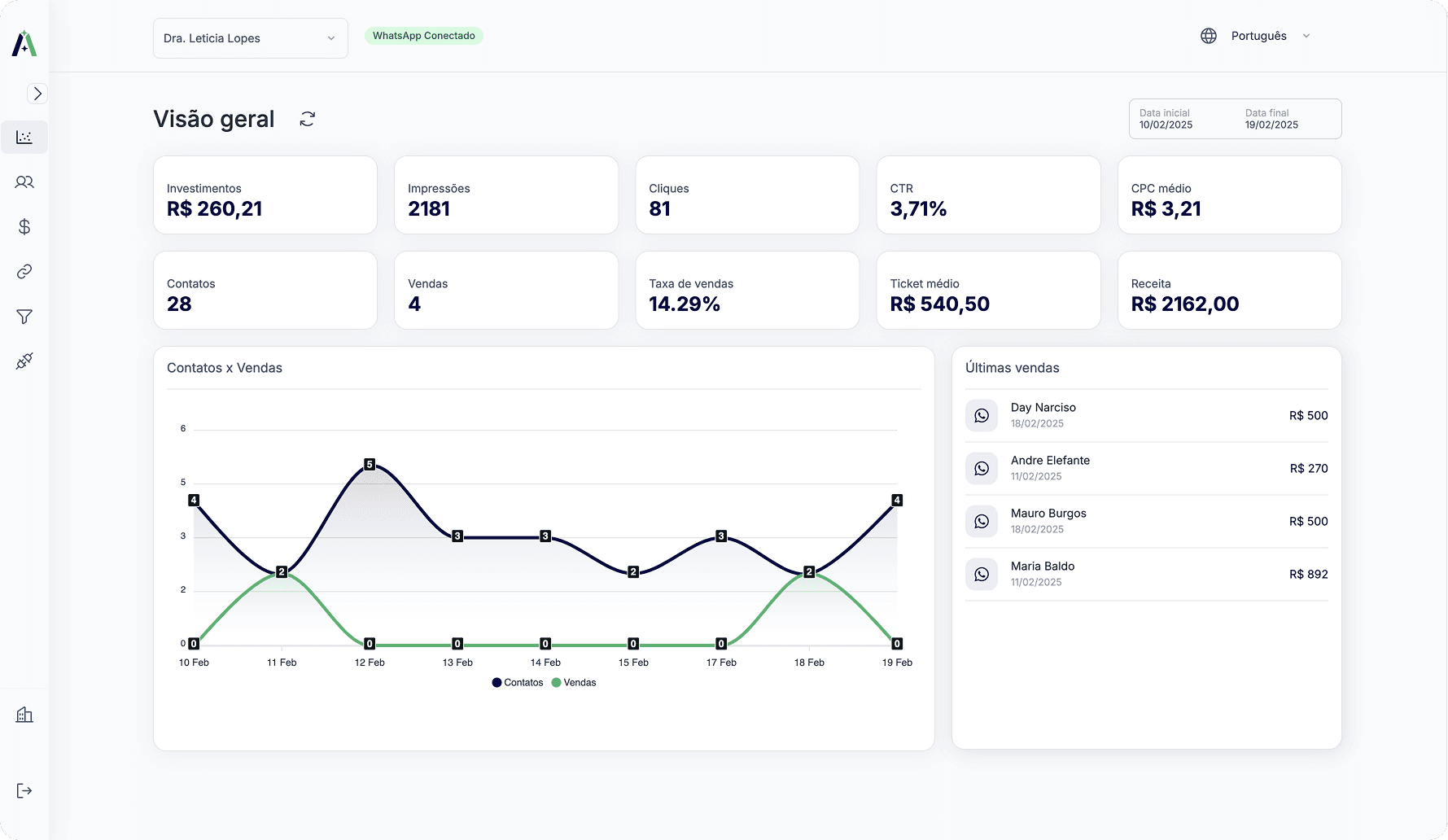Open the links chain icon in sidebar
The width and height of the screenshot is (1448, 840).
pos(24,271)
